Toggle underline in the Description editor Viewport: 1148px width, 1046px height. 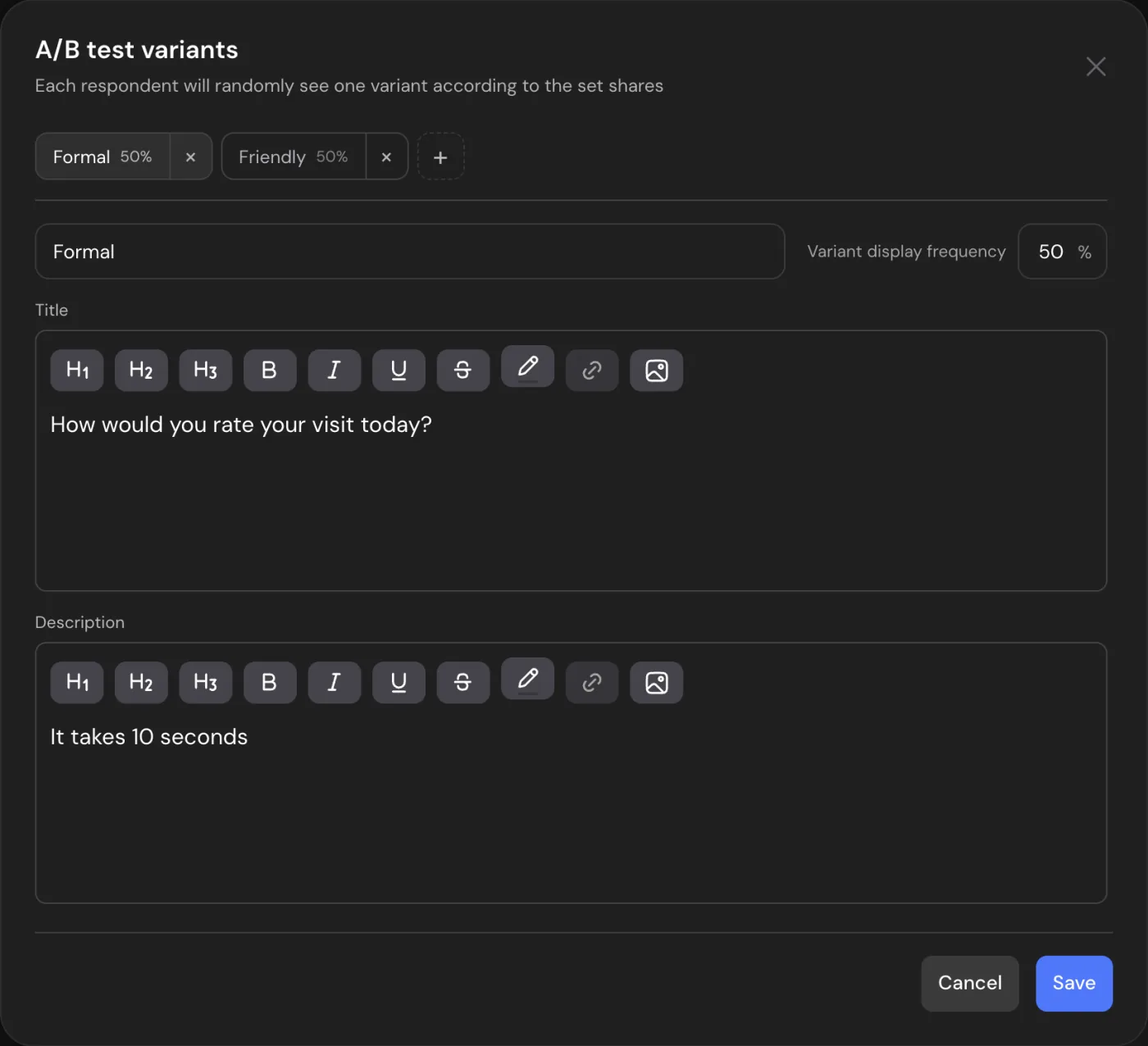click(399, 683)
